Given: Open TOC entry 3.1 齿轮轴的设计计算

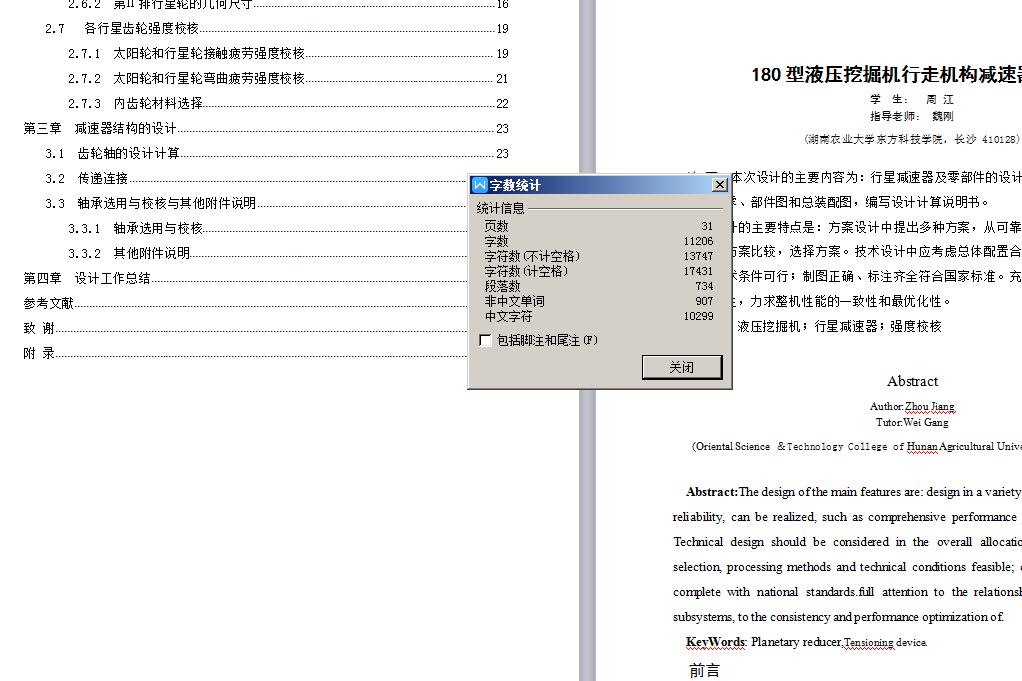Looking at the screenshot, I should (x=276, y=153).
